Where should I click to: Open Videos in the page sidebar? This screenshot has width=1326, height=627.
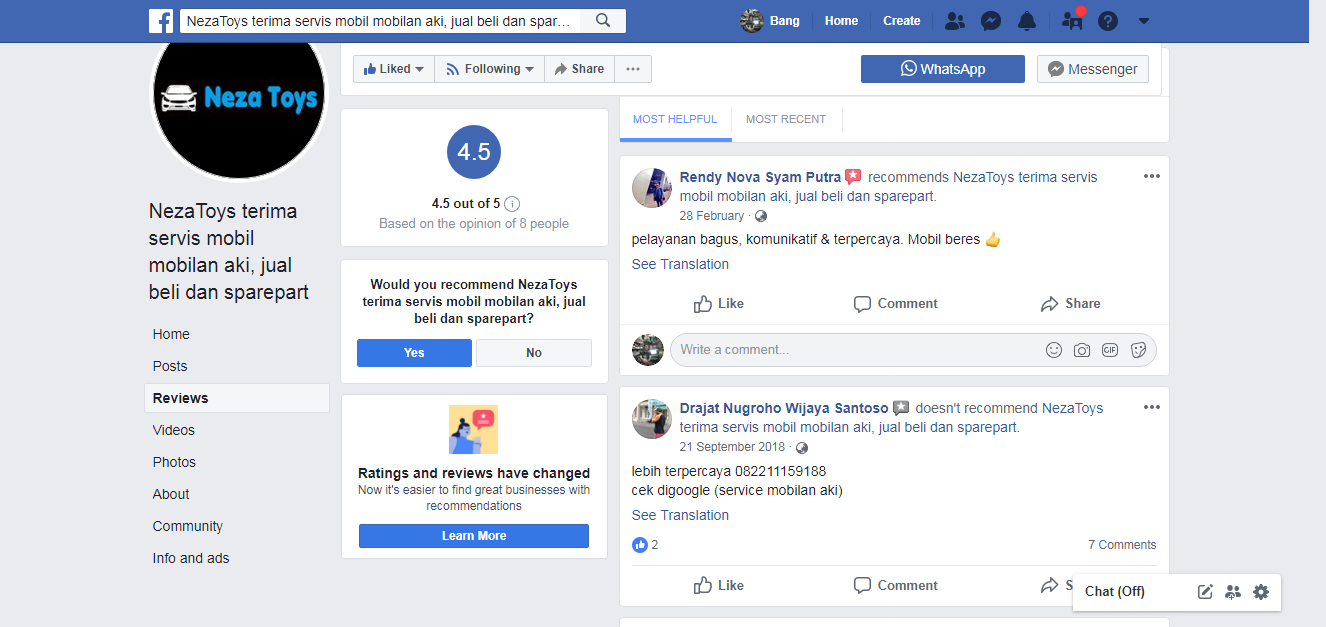tap(174, 430)
